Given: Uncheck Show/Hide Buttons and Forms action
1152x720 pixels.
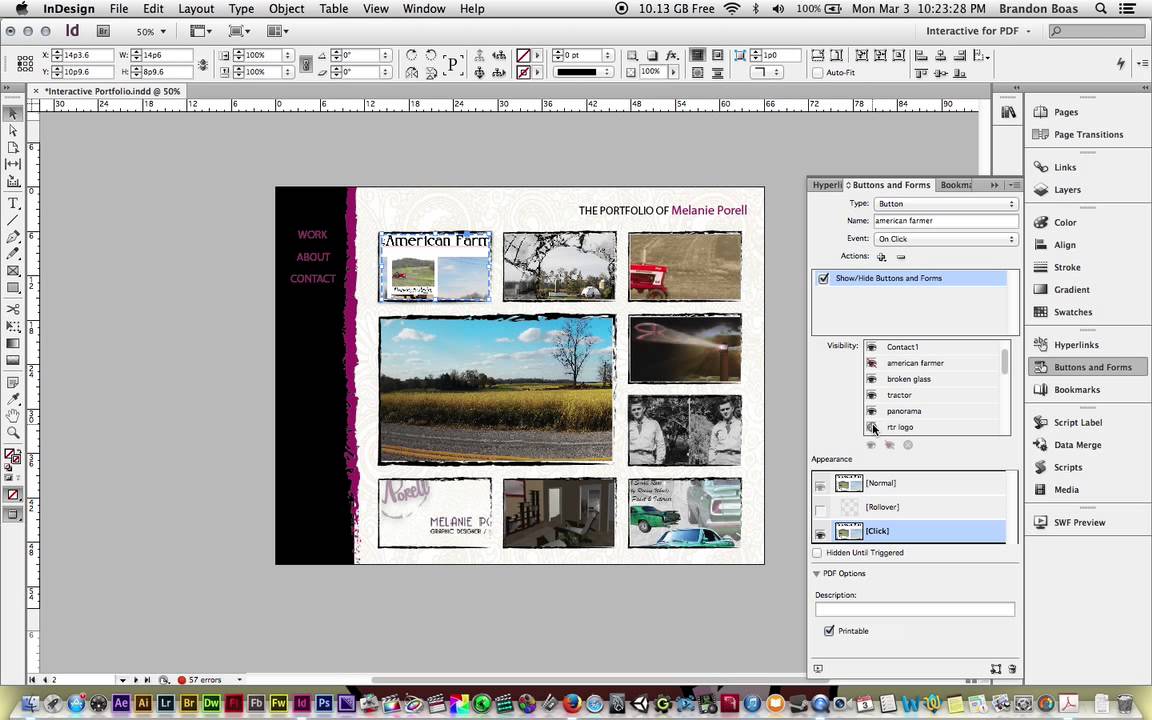Looking at the screenshot, I should point(823,278).
